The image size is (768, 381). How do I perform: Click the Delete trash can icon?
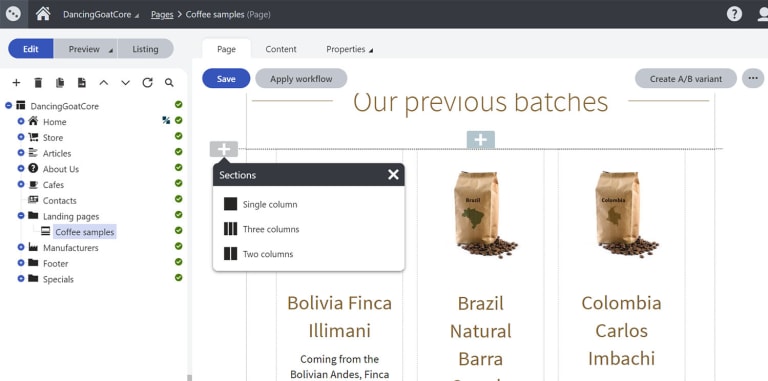[38, 83]
